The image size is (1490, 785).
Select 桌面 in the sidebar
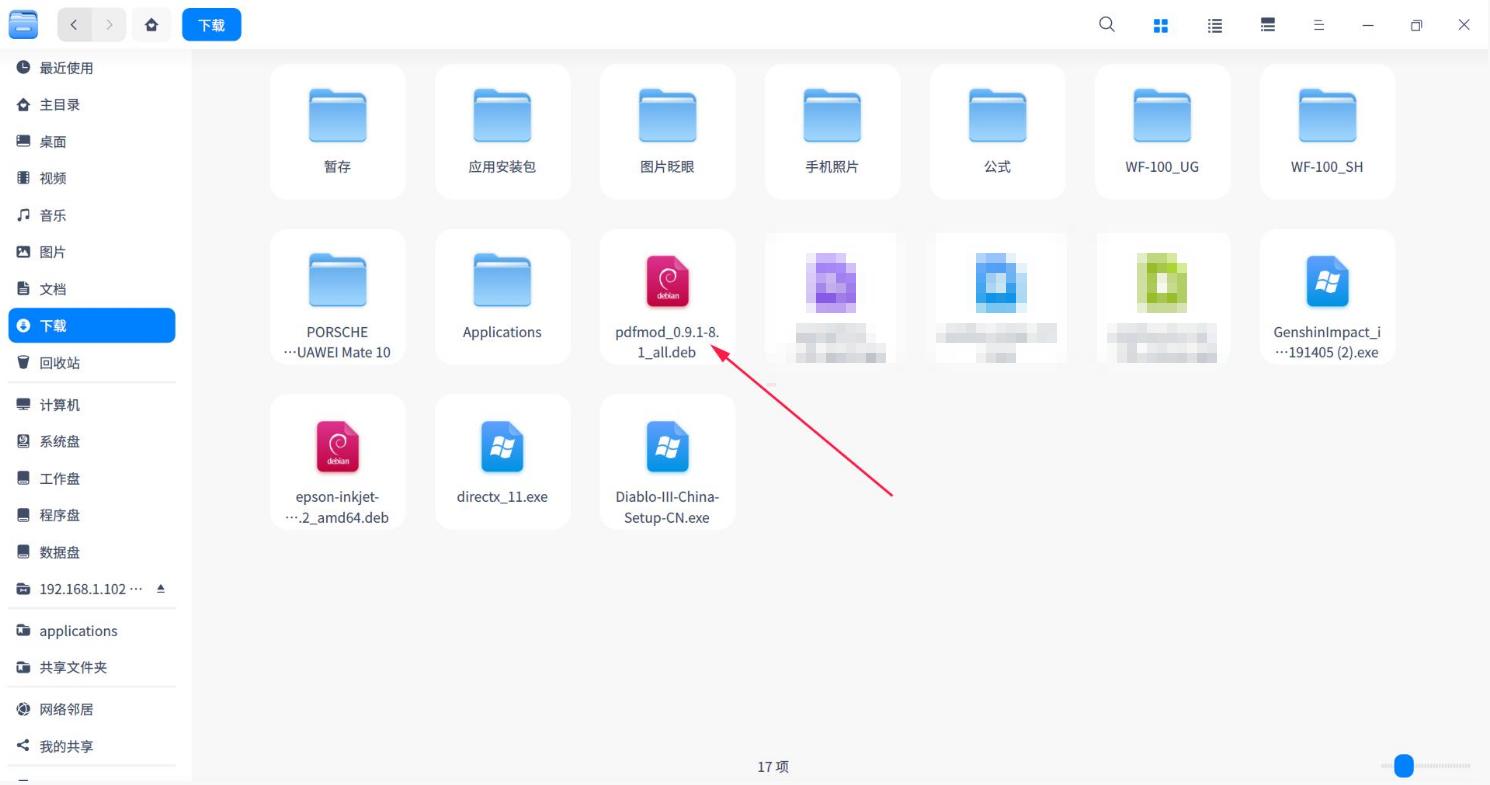52,142
